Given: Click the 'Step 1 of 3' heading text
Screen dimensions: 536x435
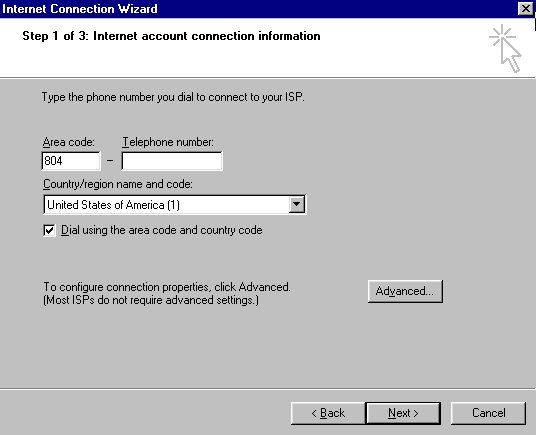Looking at the screenshot, I should click(171, 36).
